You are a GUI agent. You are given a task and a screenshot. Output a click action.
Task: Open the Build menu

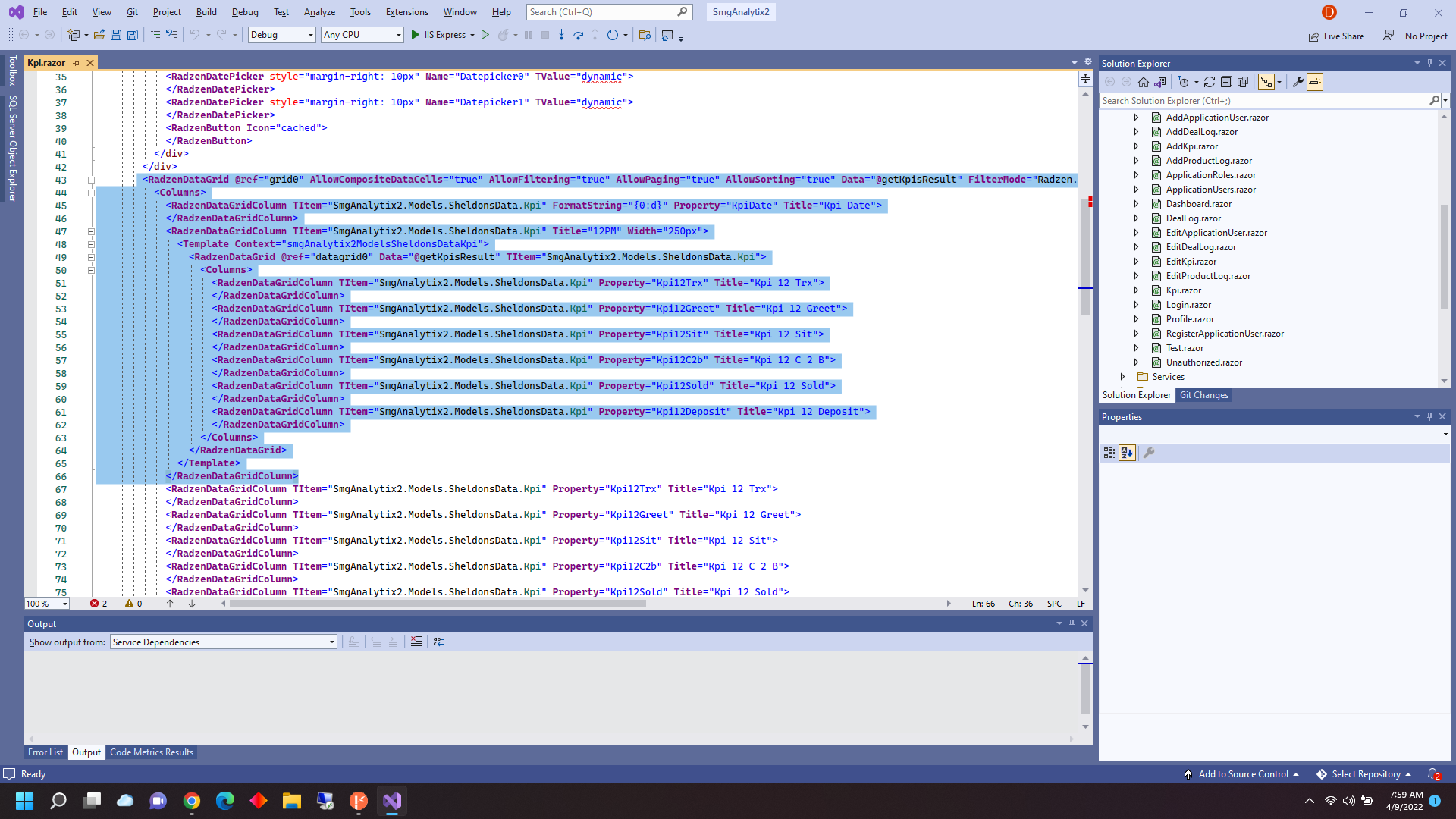pyautogui.click(x=206, y=12)
